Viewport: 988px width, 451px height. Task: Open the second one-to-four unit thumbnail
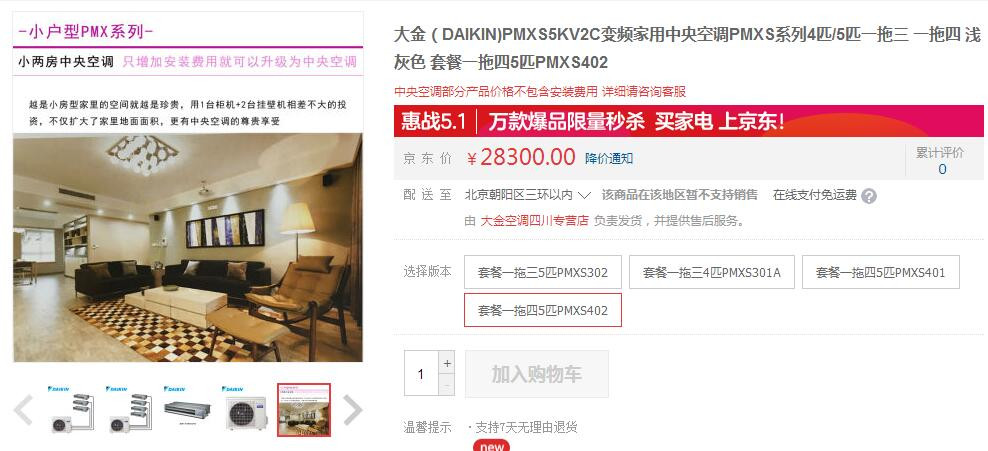pos(129,409)
